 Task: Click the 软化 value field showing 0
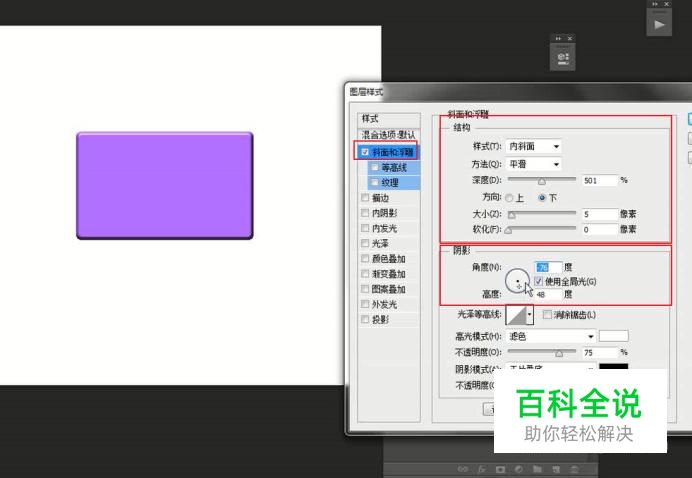click(x=599, y=230)
